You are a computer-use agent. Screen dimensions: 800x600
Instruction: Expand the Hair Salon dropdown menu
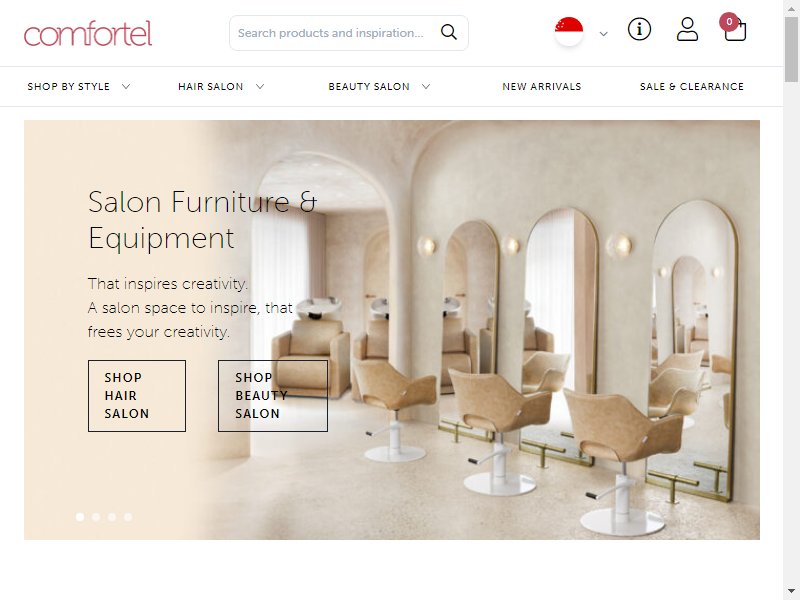(x=221, y=87)
